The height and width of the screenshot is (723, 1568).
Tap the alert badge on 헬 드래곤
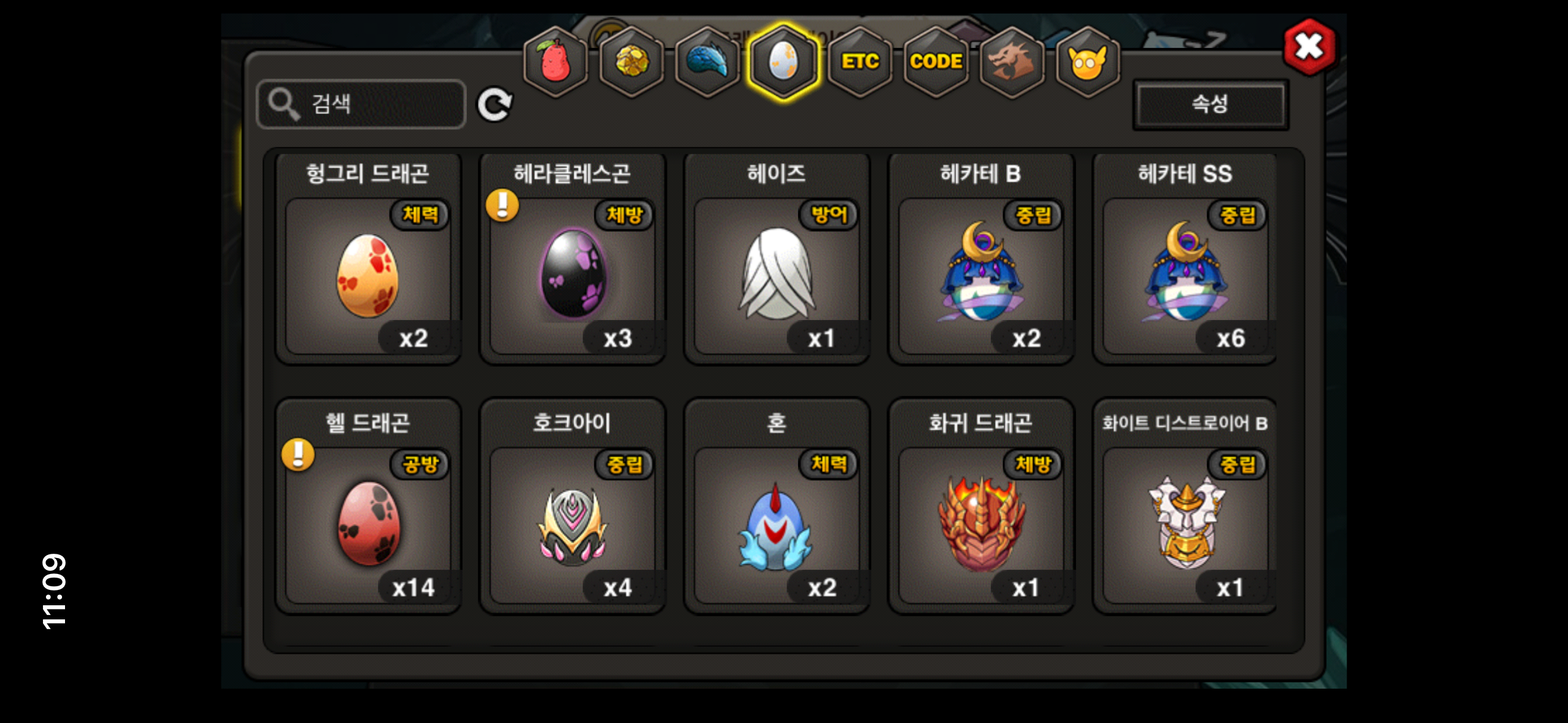click(x=298, y=455)
